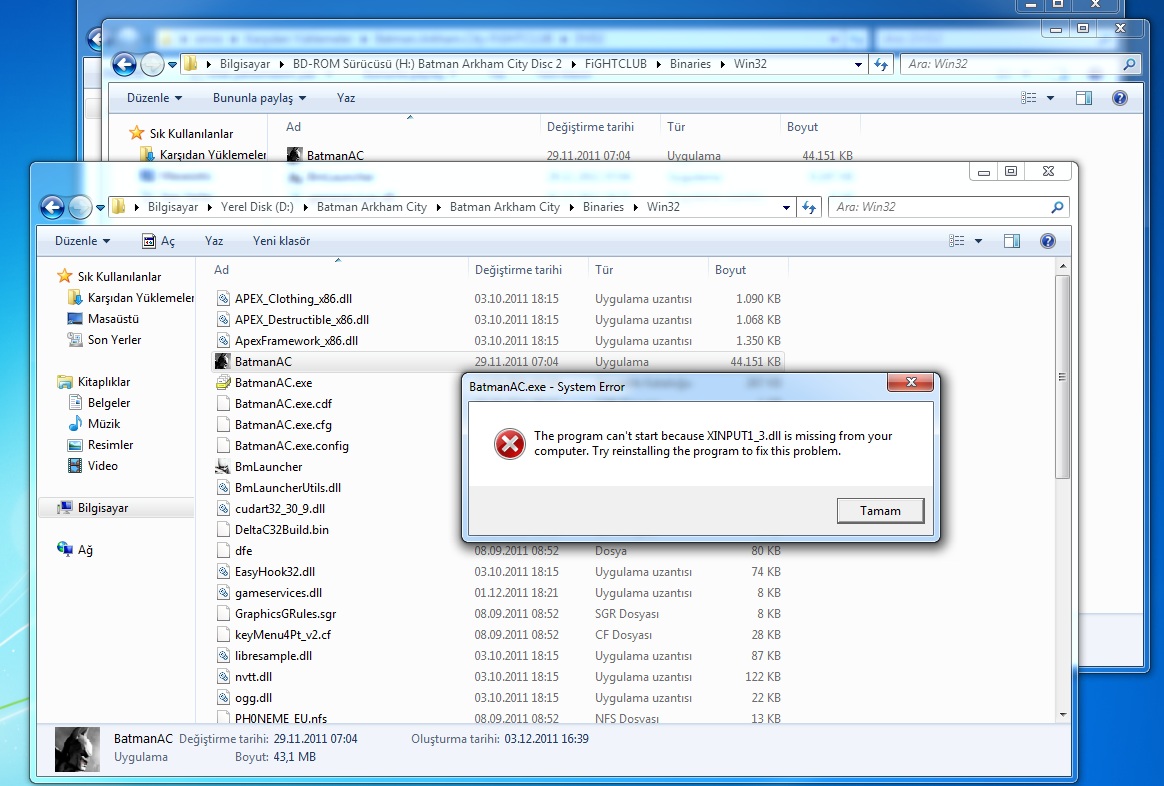
Task: Select cudart32_30_9.dll file
Action: [280, 509]
